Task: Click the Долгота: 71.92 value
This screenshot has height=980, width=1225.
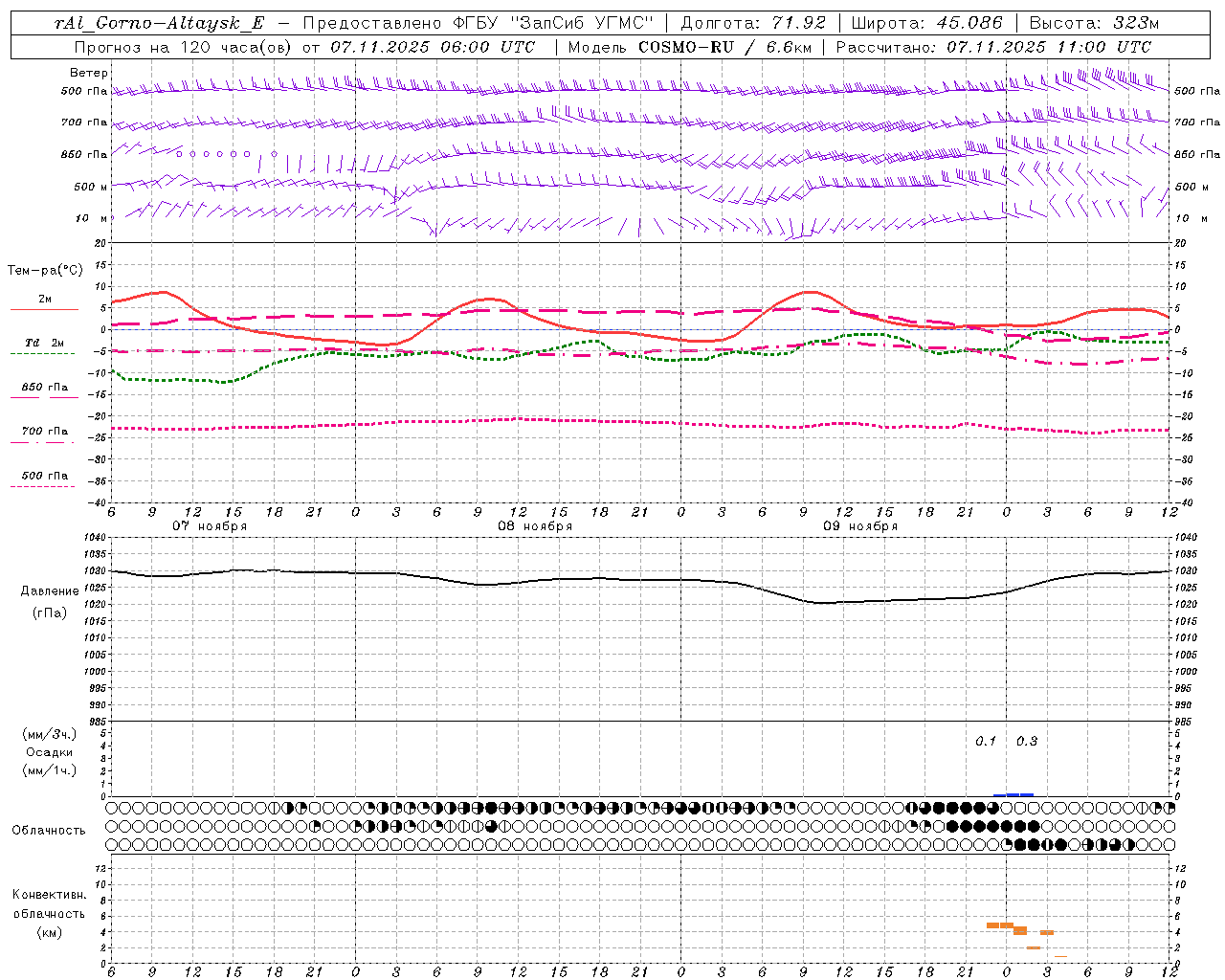Action: tap(753, 23)
